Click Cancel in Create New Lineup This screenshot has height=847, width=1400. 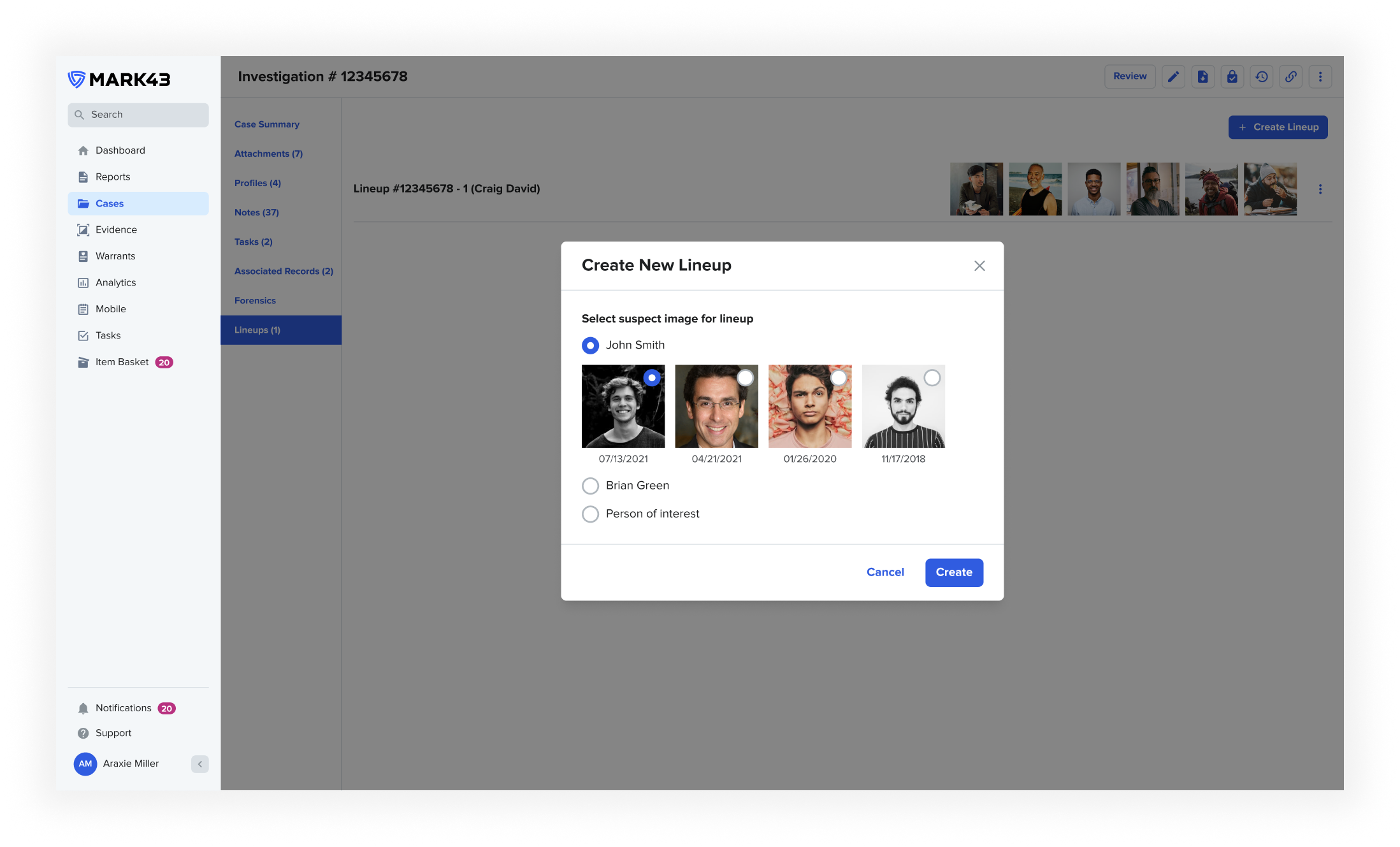884,572
